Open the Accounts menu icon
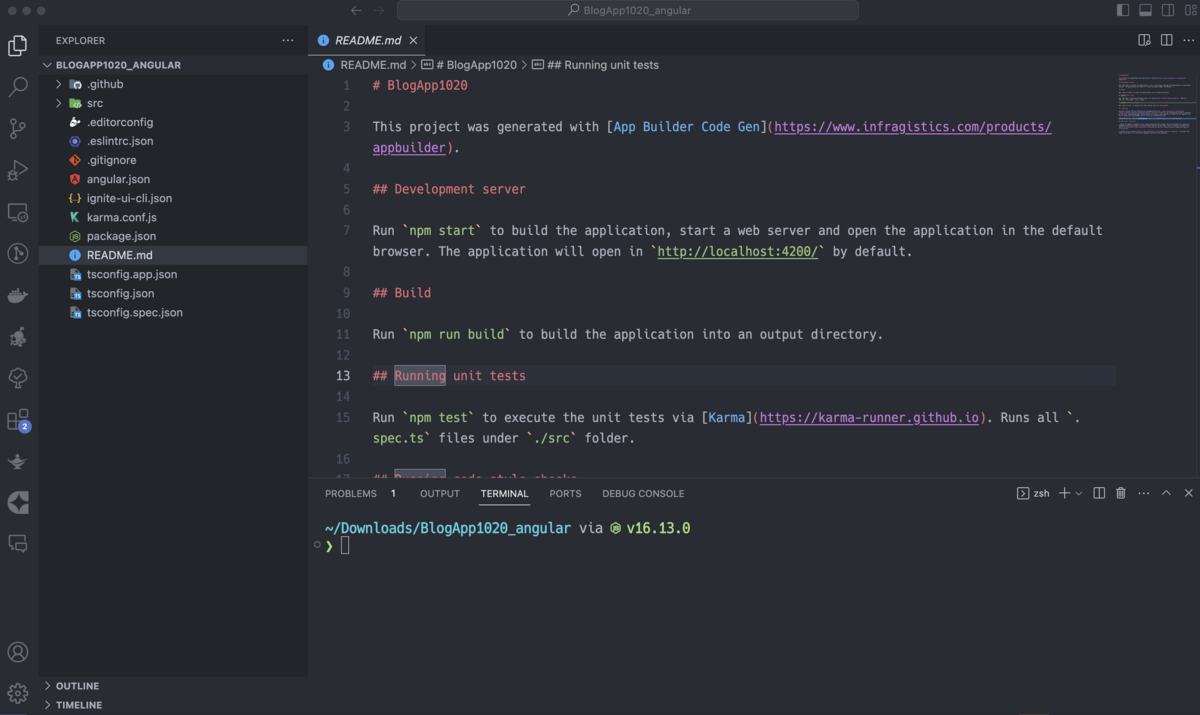1200x715 pixels. pyautogui.click(x=18, y=653)
